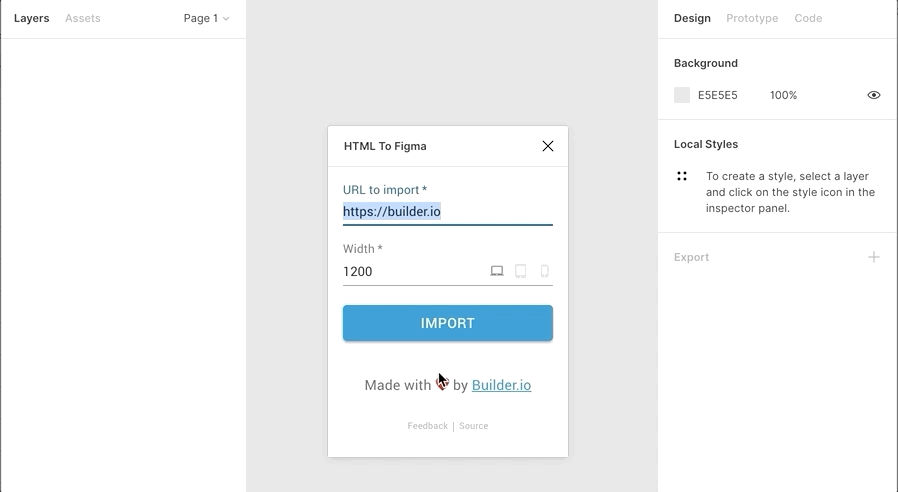Image resolution: width=898 pixels, height=492 pixels.
Task: Click the heart icon in footer
Action: (442, 385)
